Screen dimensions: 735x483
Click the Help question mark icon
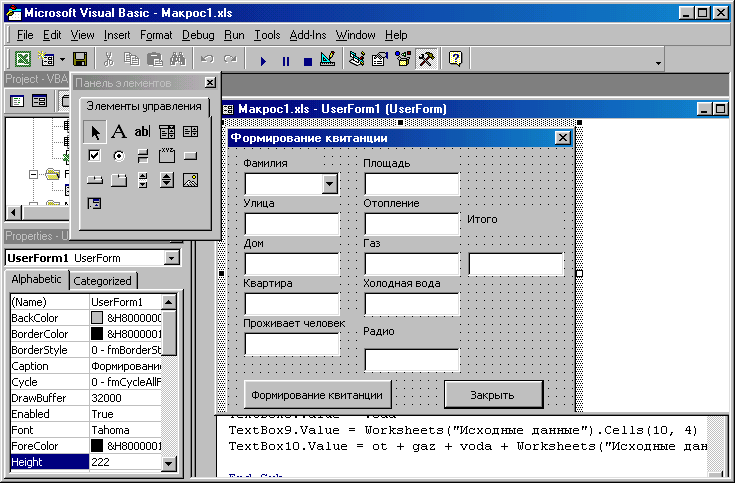[456, 60]
